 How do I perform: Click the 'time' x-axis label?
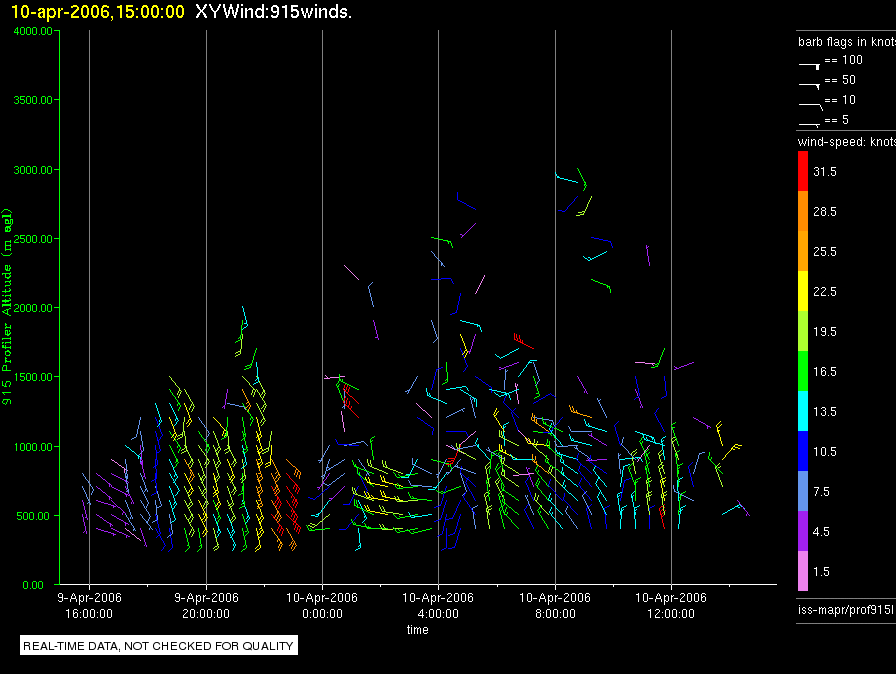pyautogui.click(x=418, y=629)
